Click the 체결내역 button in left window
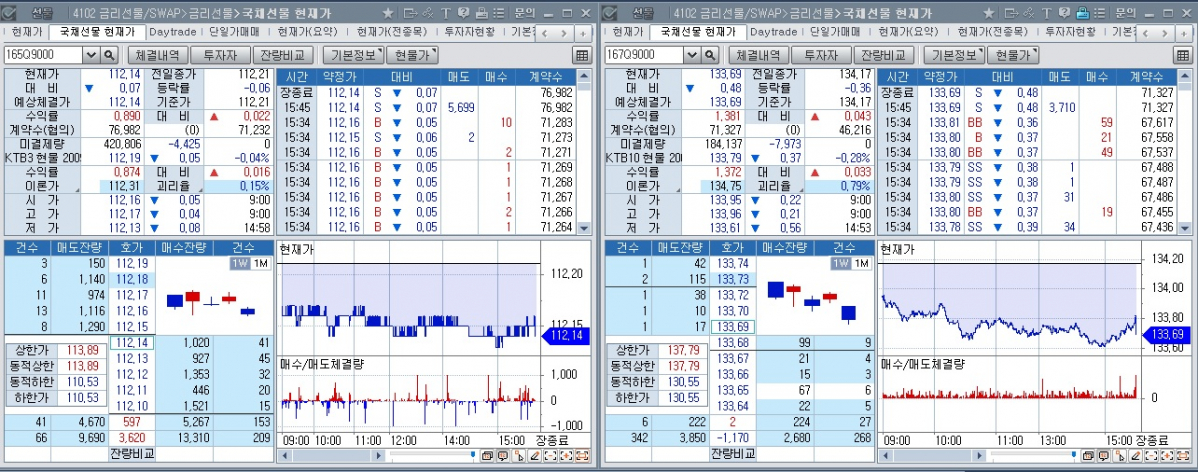This screenshot has width=1198, height=472. (157, 55)
